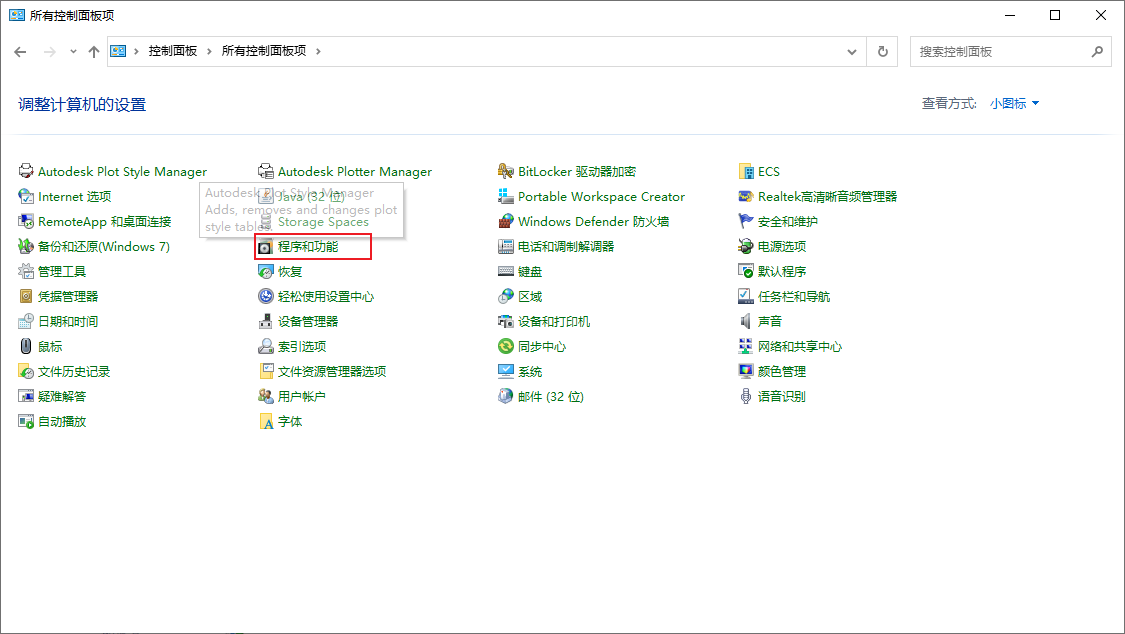This screenshot has height=634, width=1125.
Task: Open the Autodesk Plot Style Manager icon
Action: click(x=26, y=171)
